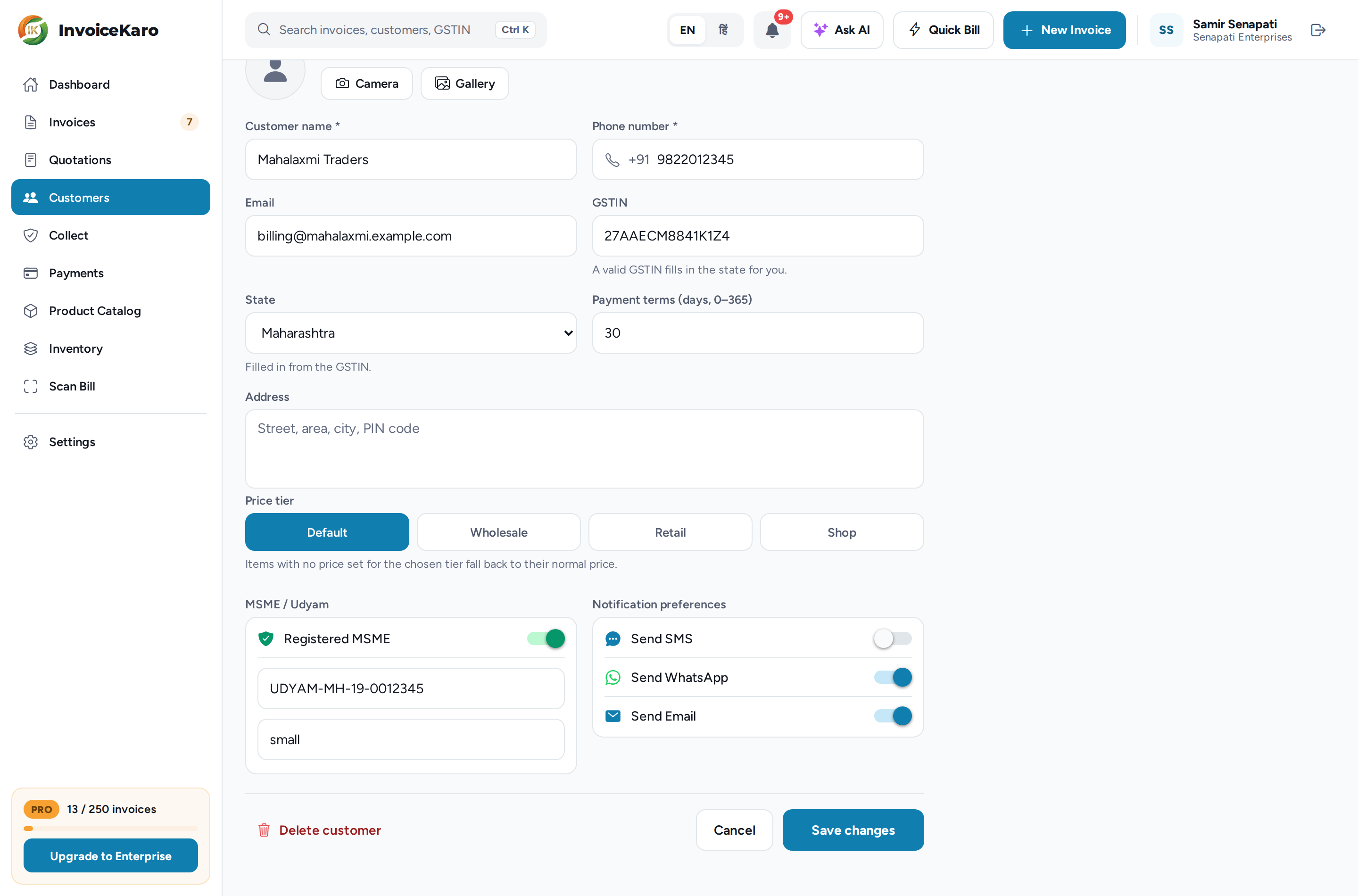The image size is (1358, 896).
Task: Open Quotations page
Action: click(111, 160)
